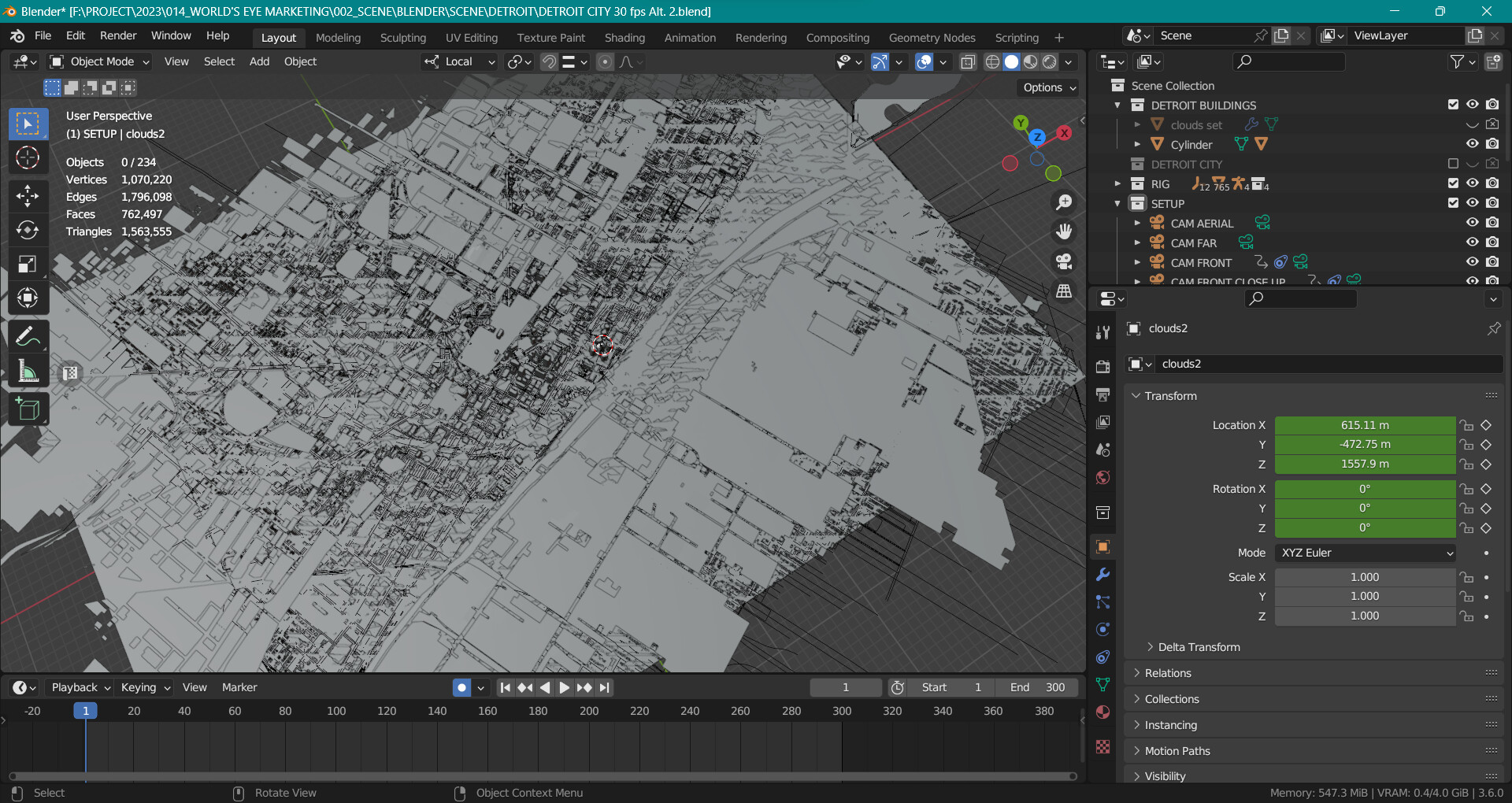Enable the DETROIT CITY collection checkbox
The image size is (1512, 803).
1453,164
